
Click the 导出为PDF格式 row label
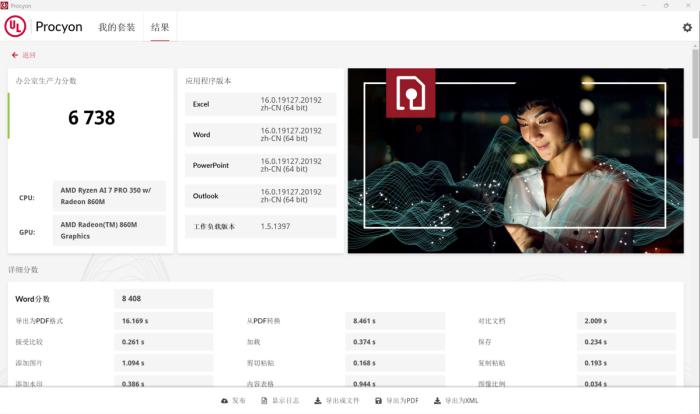tap(39, 321)
